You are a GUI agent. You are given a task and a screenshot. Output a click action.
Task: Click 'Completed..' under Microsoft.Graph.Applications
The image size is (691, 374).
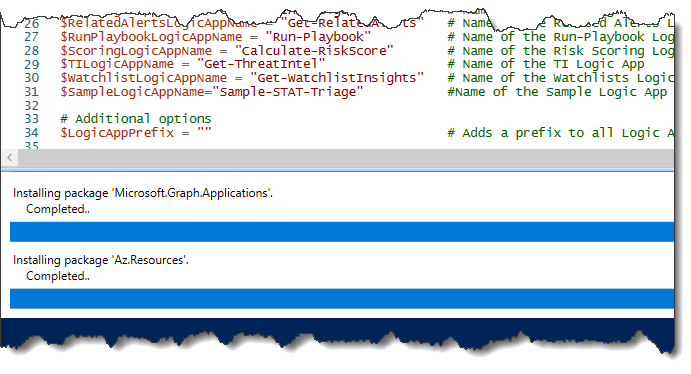[58, 209]
